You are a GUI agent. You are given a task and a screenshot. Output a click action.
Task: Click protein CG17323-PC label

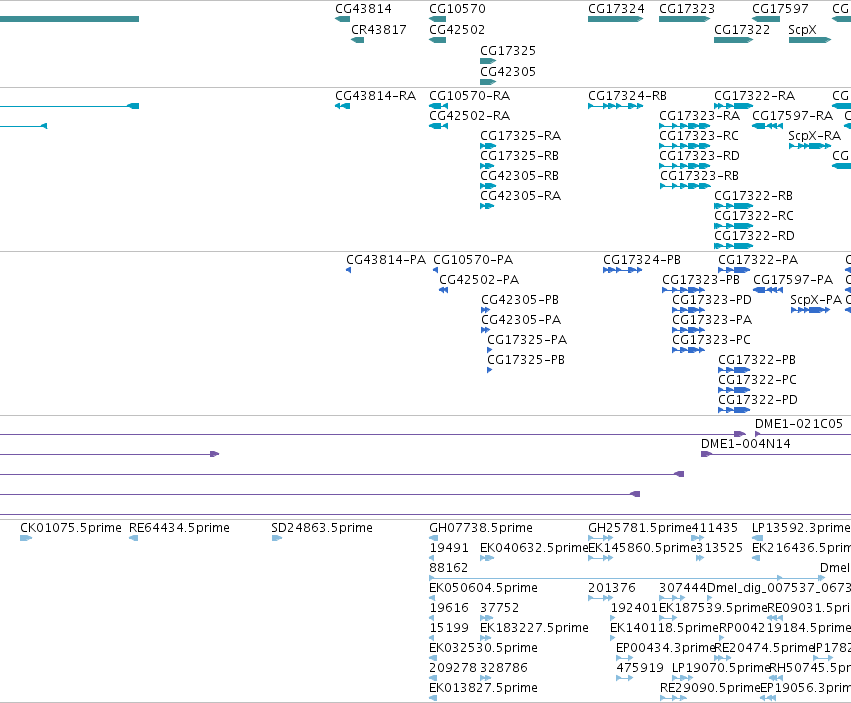[x=712, y=340]
